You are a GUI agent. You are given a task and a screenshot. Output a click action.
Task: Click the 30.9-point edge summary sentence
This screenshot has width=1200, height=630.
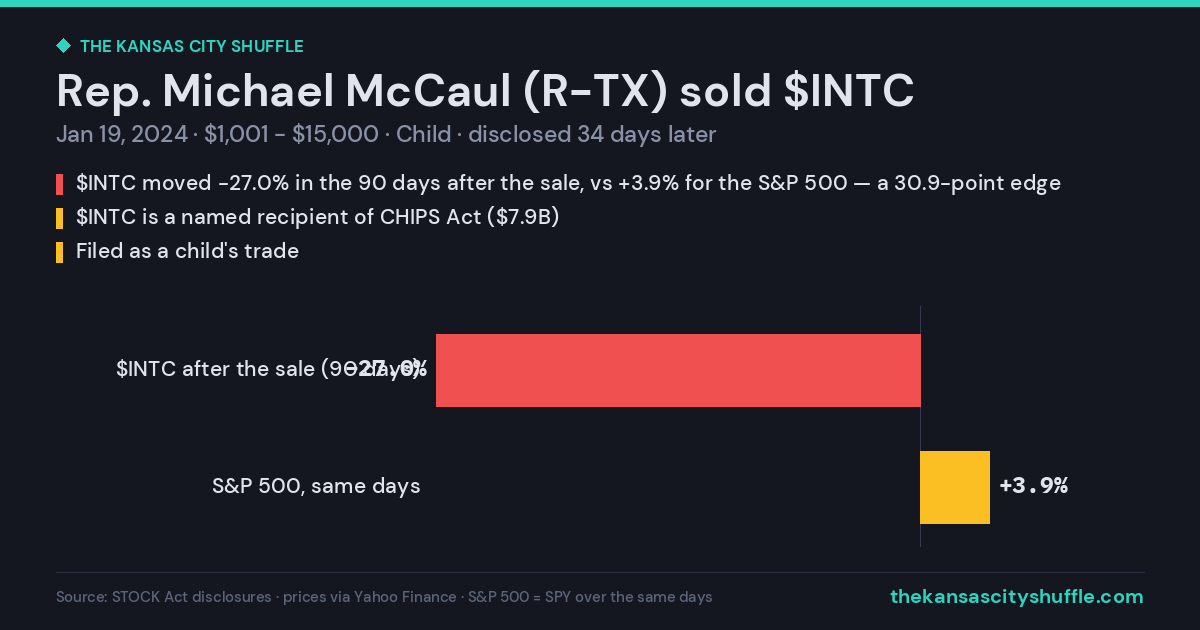(x=568, y=183)
